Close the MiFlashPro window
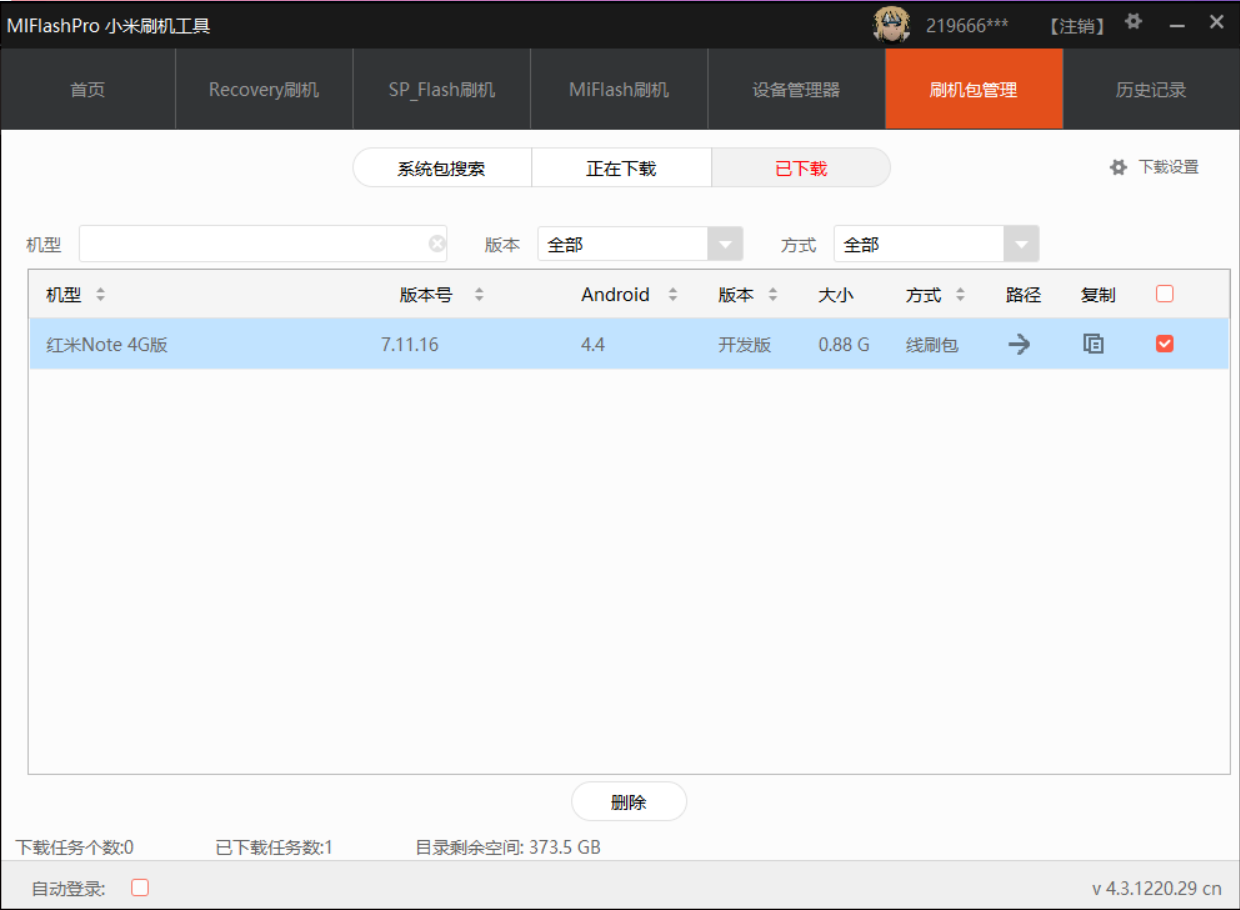 [1217, 22]
